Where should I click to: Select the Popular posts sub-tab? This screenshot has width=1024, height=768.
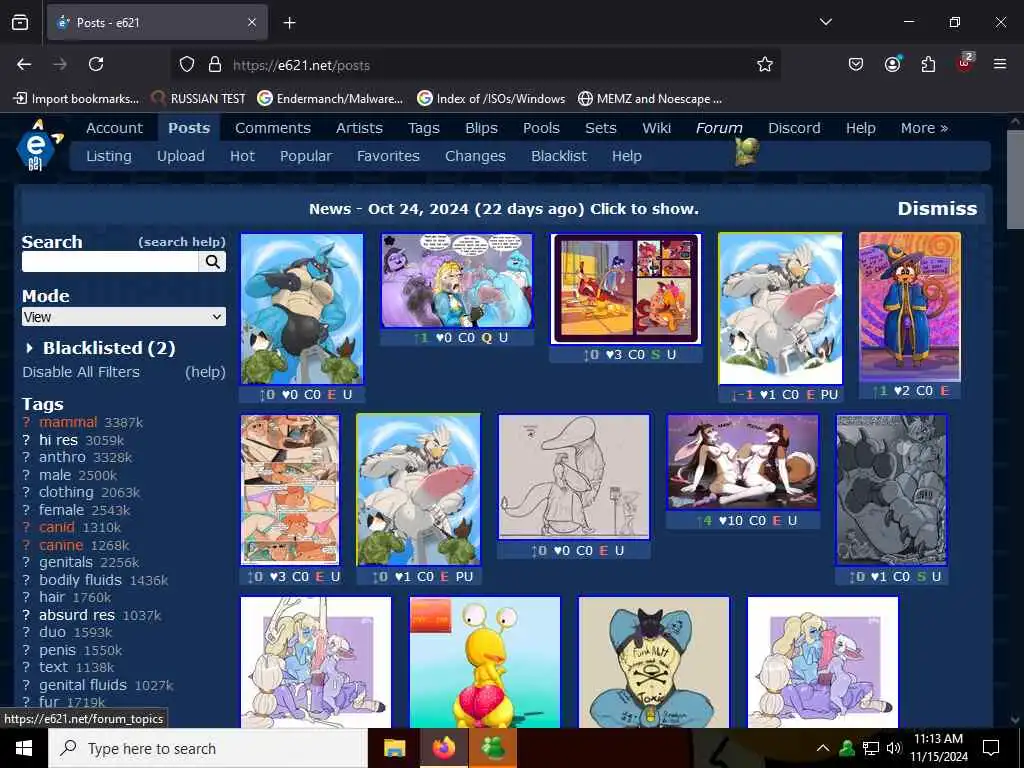coord(306,156)
